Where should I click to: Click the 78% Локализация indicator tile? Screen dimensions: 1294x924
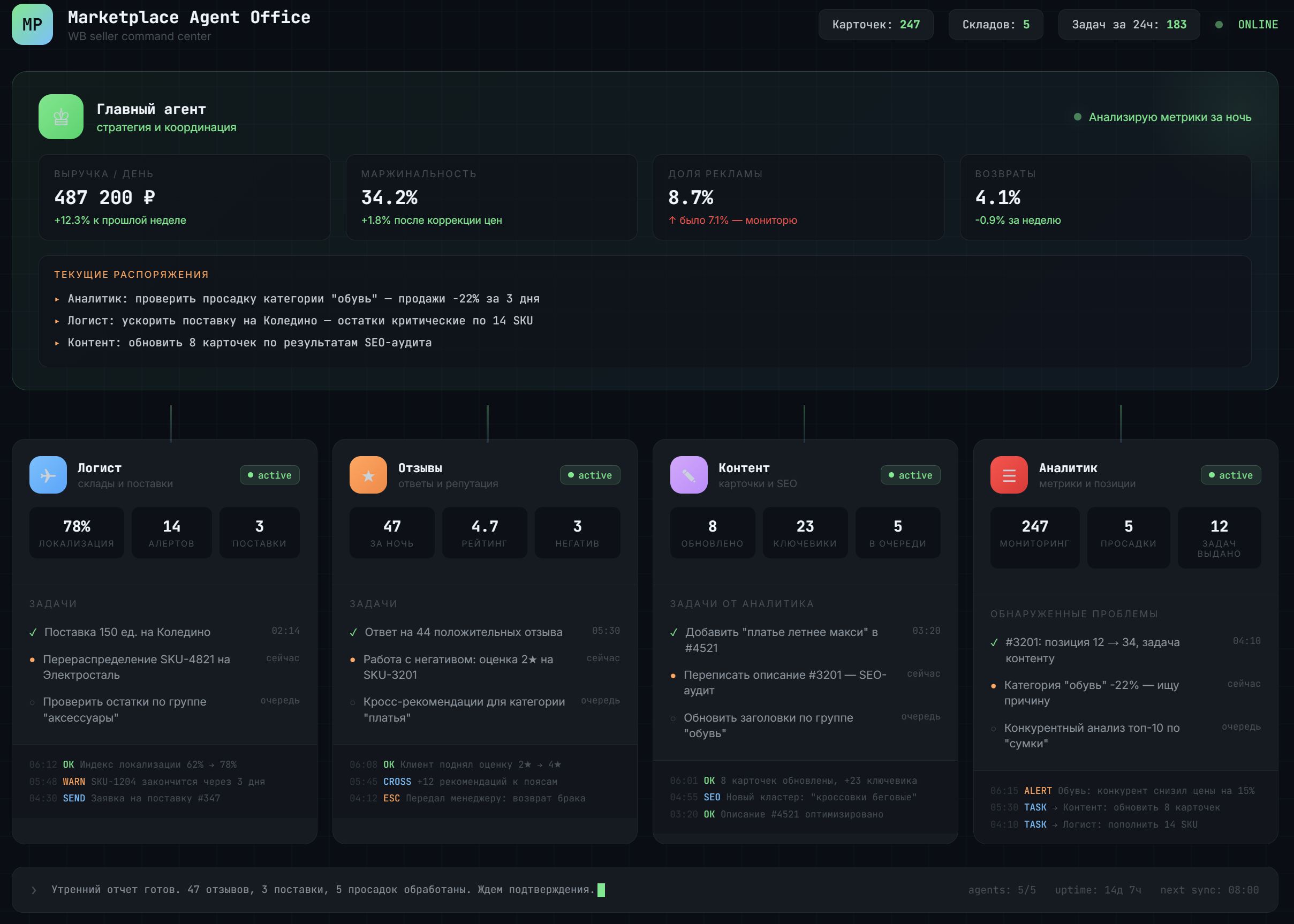pos(77,533)
